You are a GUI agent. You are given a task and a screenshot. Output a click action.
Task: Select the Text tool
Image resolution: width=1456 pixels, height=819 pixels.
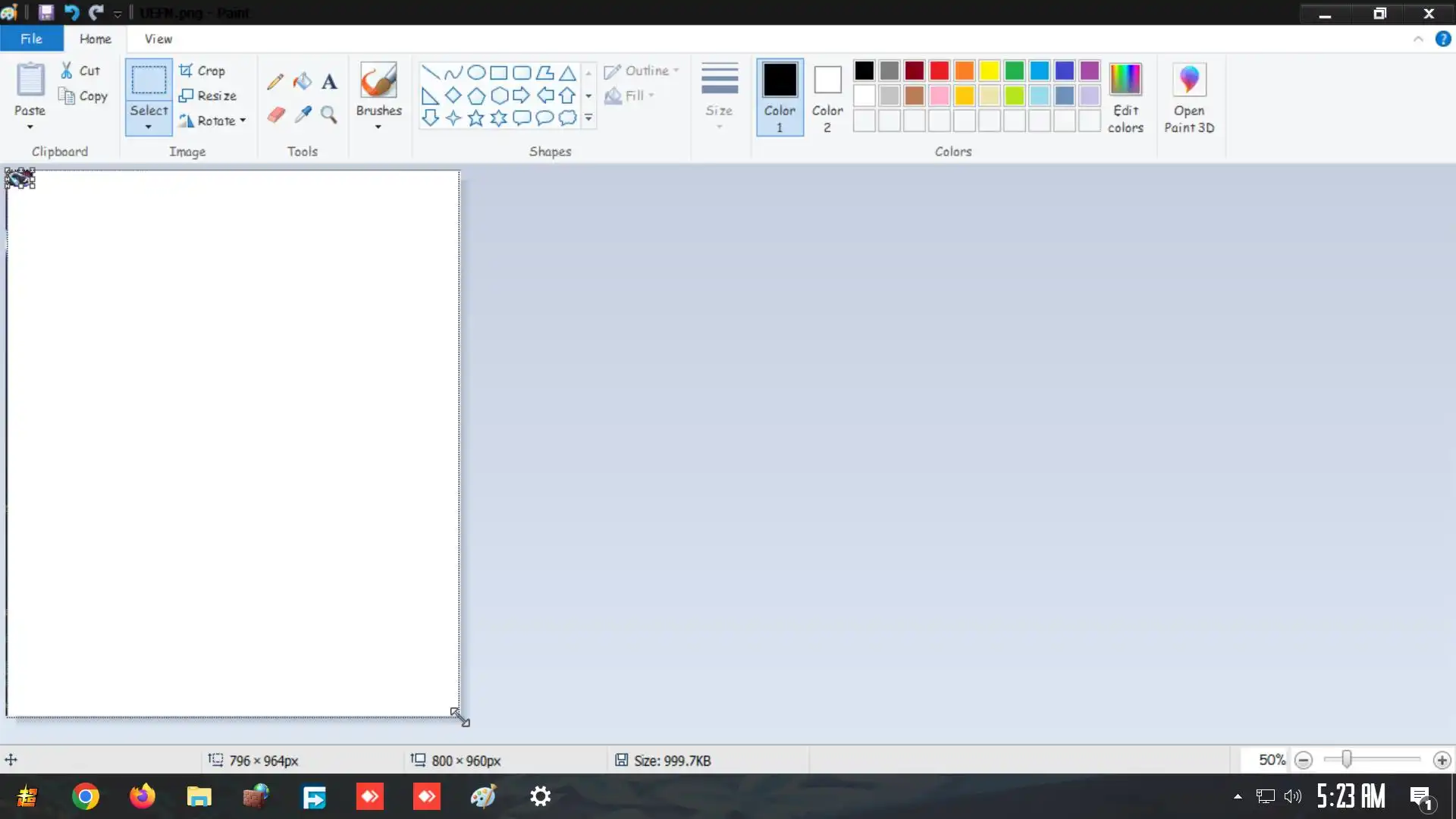[329, 81]
